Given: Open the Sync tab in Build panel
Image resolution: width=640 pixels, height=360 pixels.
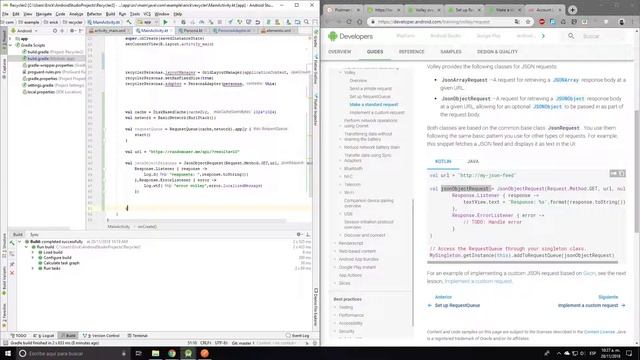Looking at the screenshot, I should (x=34, y=235).
